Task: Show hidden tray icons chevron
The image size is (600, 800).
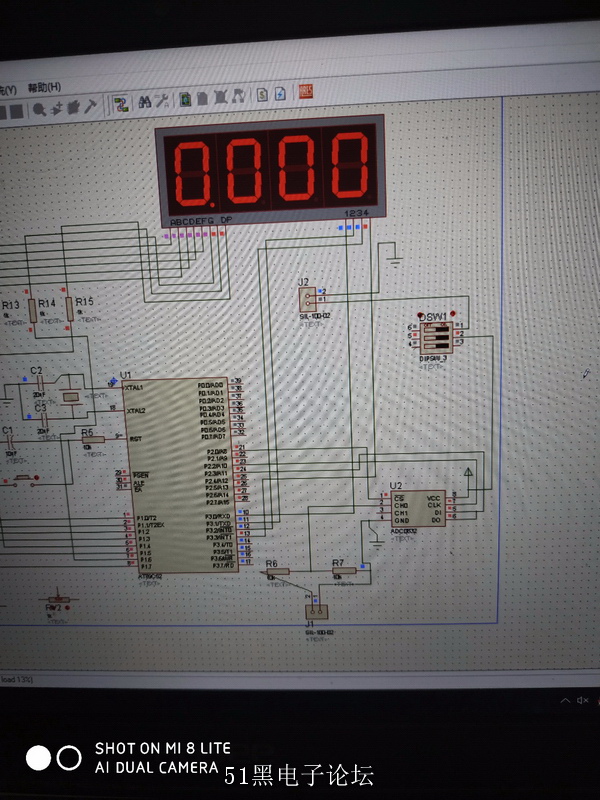Action: click(x=565, y=701)
